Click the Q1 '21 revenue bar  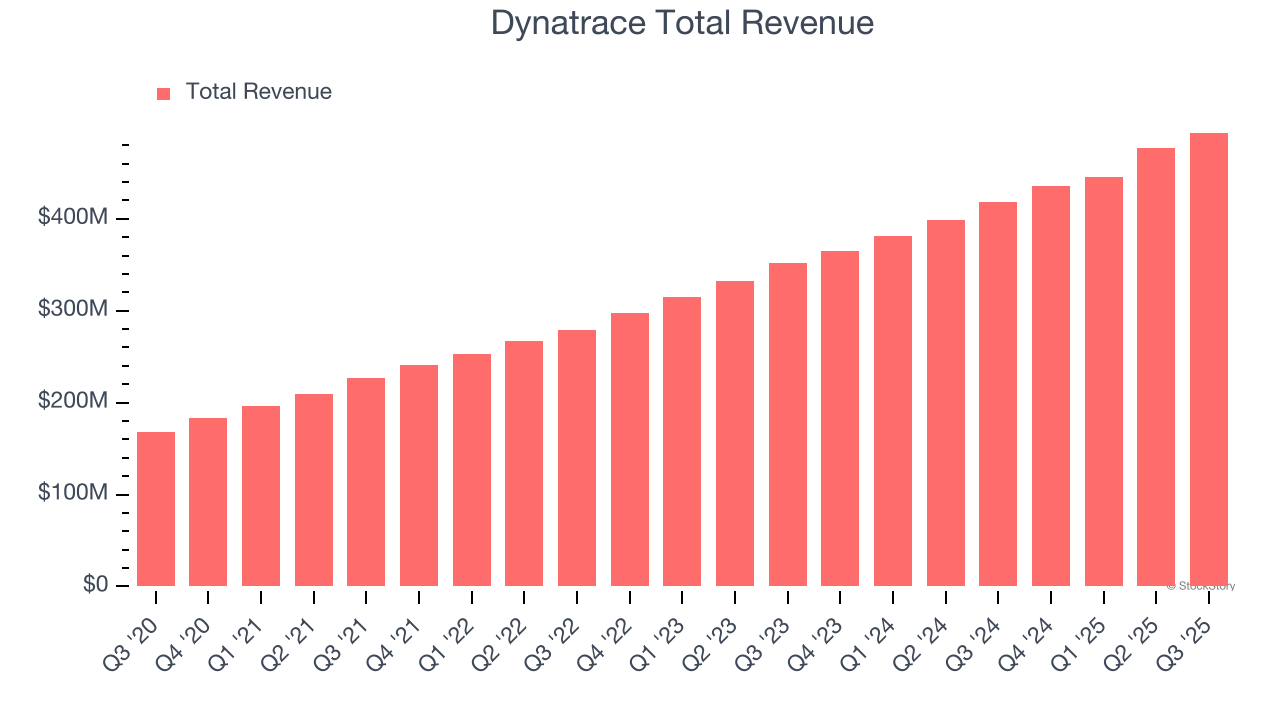(263, 492)
